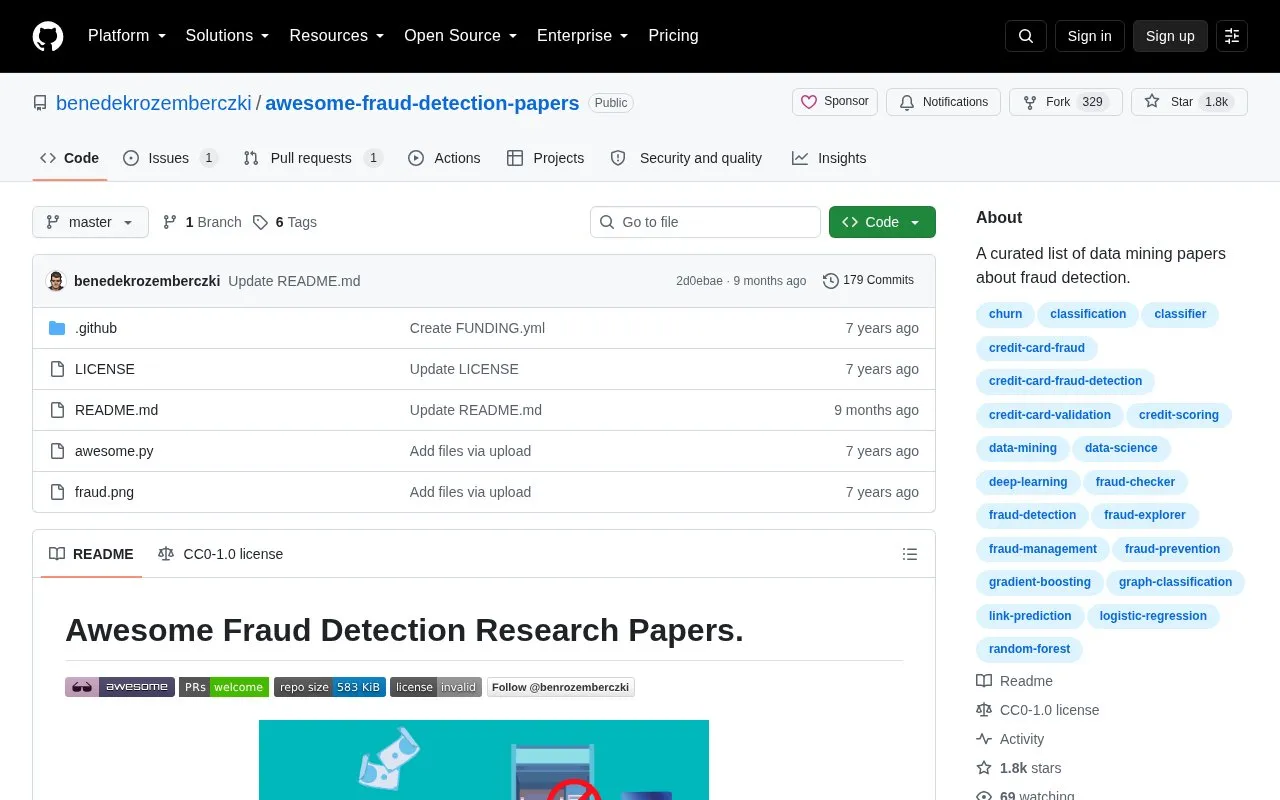Click the .github folder icon
The image size is (1280, 800).
point(57,328)
